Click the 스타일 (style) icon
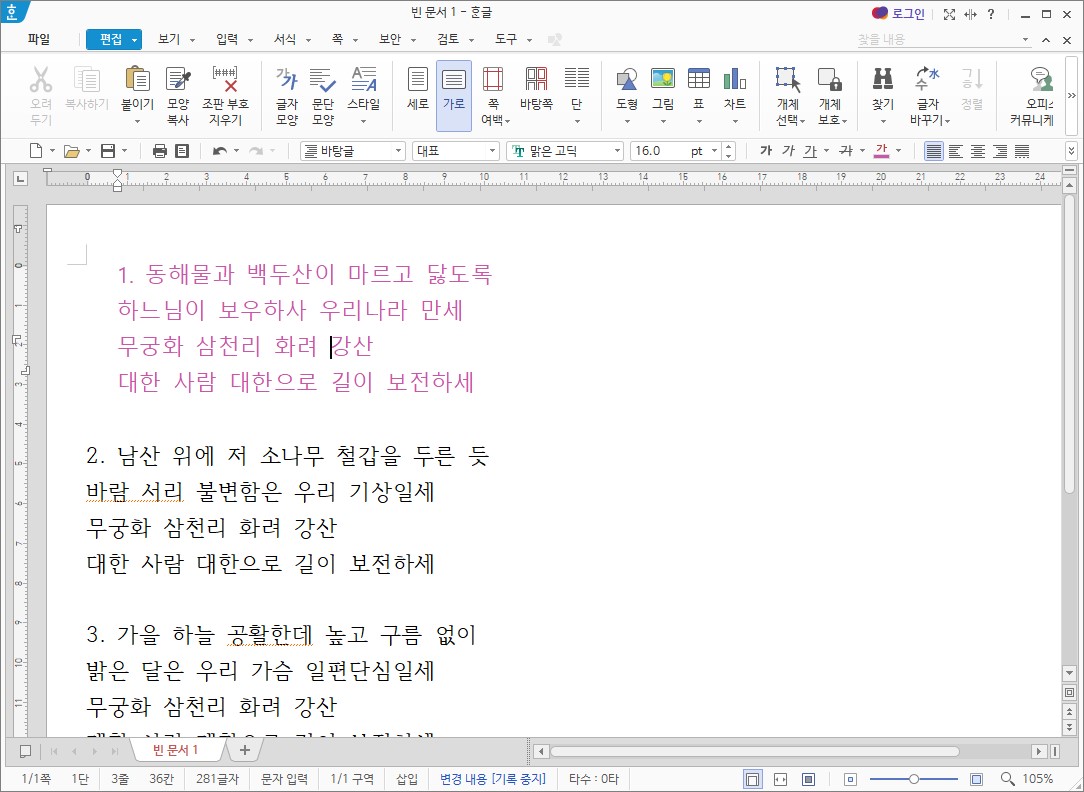1084x792 pixels. coord(364,80)
